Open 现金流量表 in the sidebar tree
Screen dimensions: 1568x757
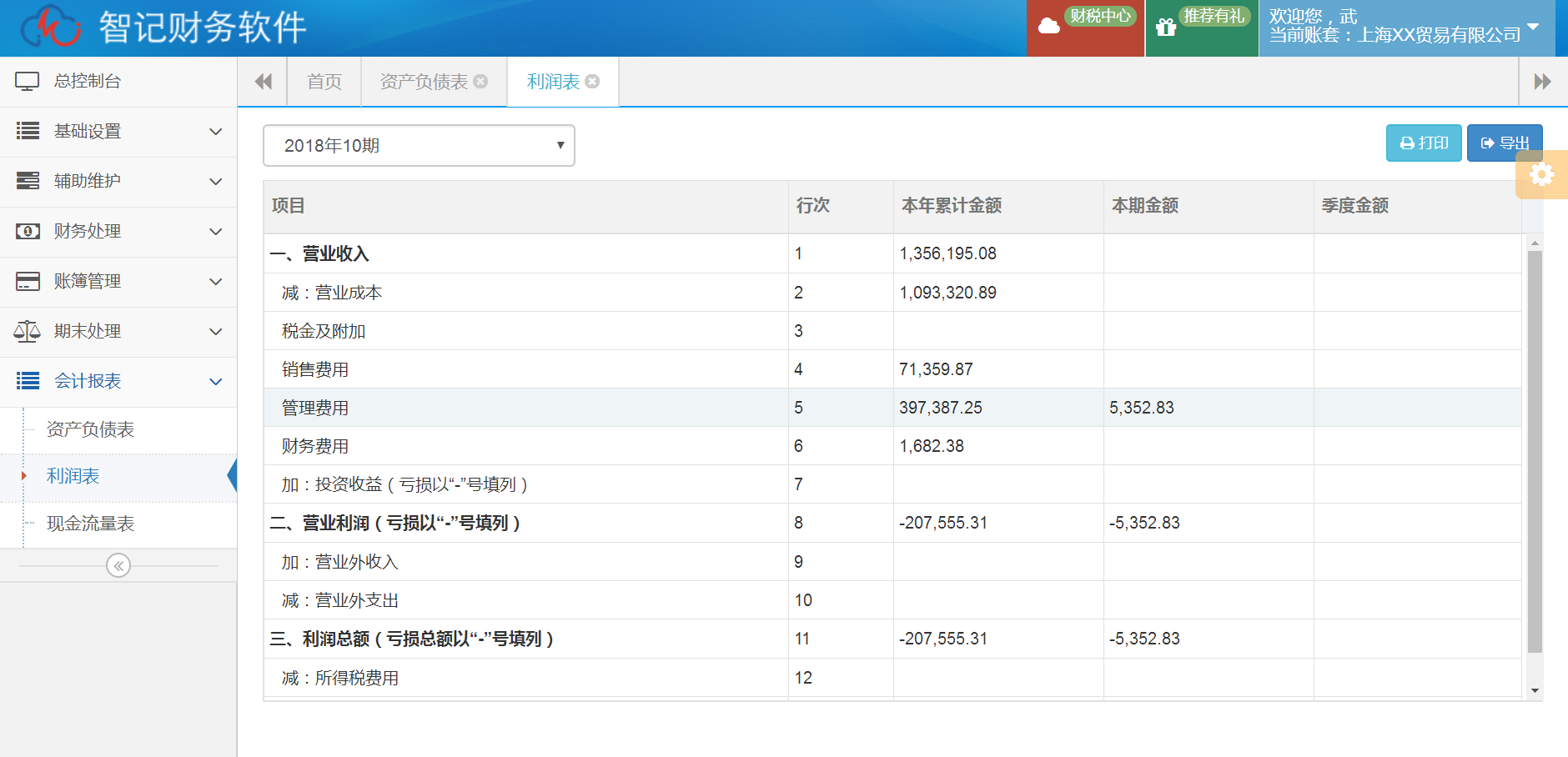(90, 524)
